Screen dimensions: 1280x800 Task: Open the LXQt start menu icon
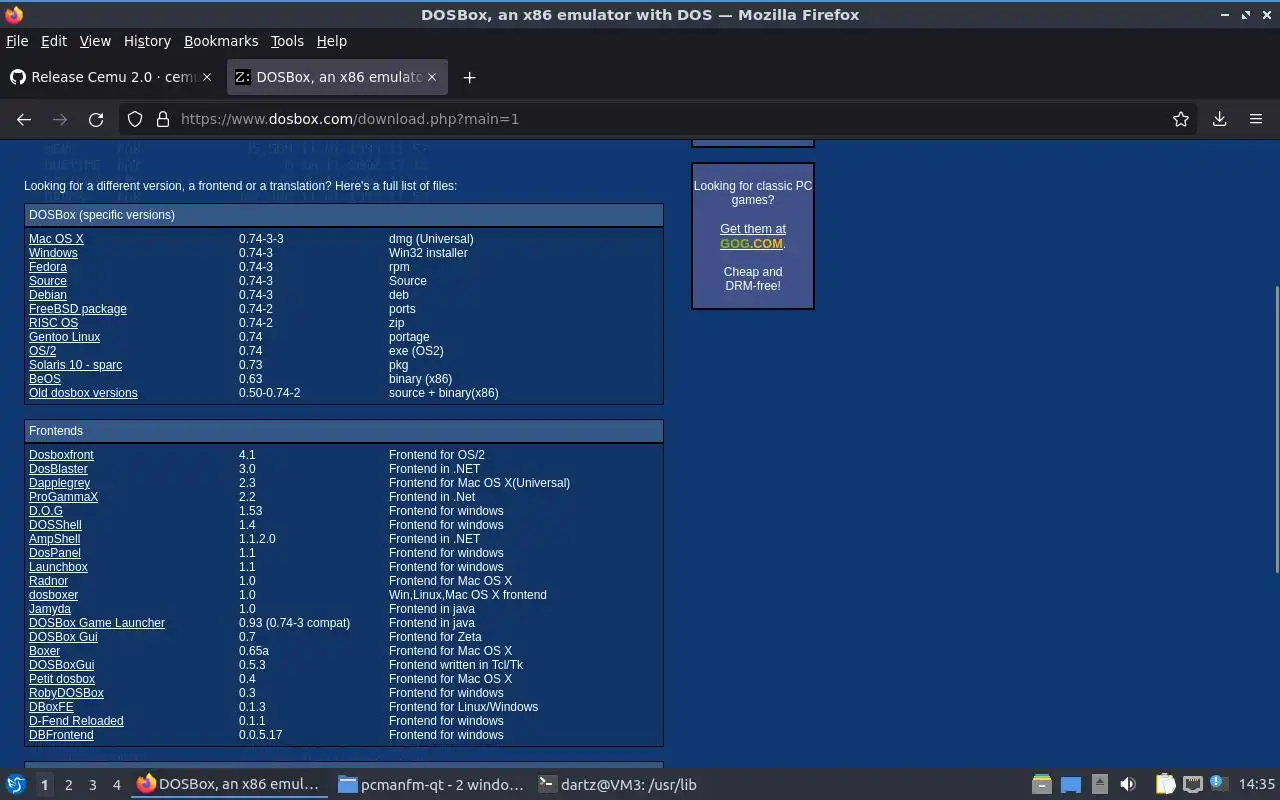pos(16,785)
